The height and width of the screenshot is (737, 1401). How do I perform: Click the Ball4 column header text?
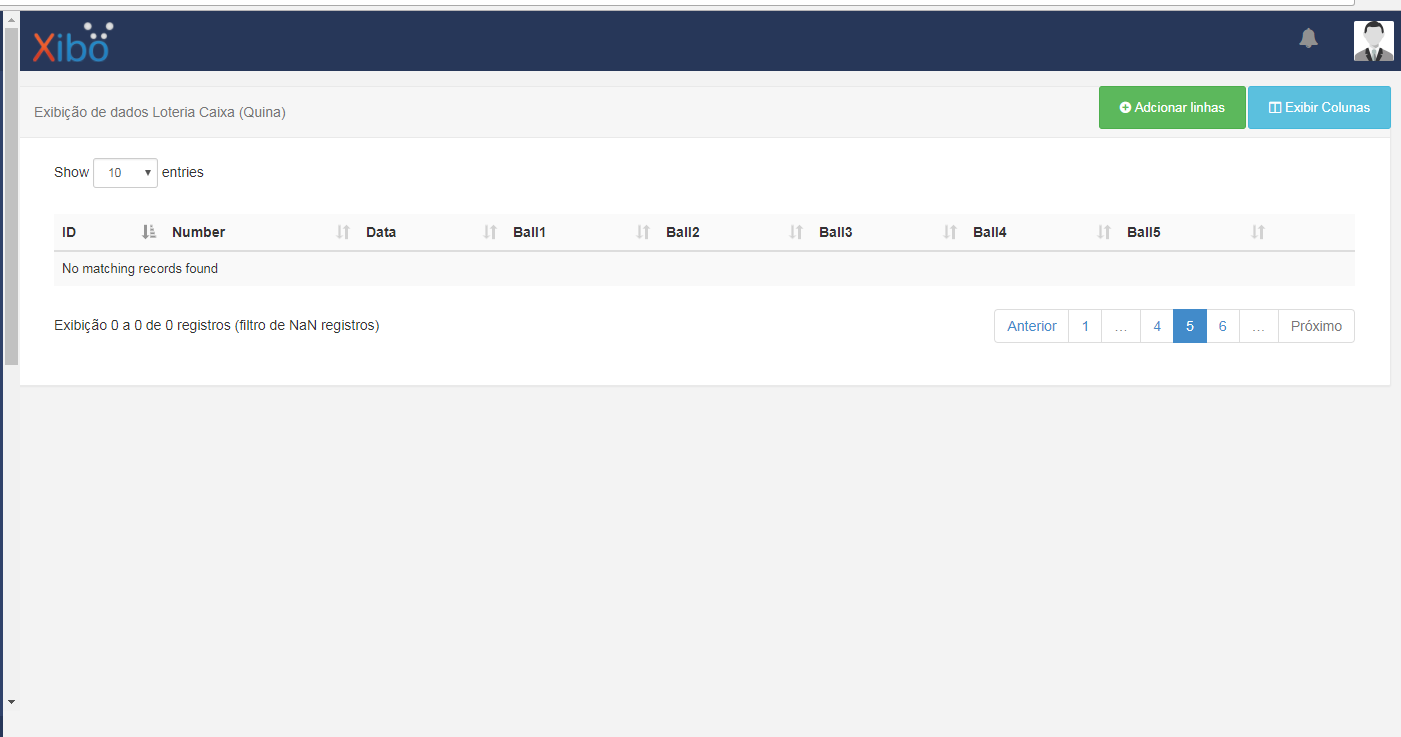(x=989, y=232)
